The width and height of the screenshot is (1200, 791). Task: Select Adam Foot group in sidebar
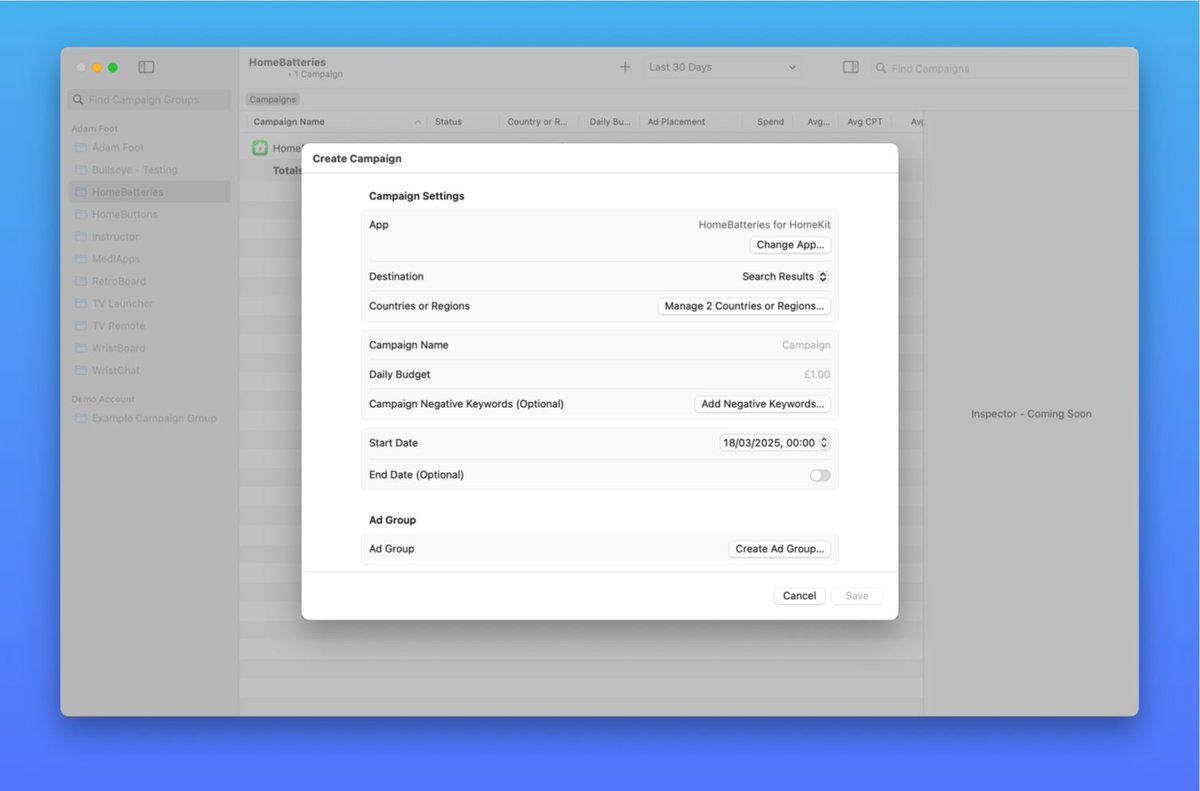[149, 147]
